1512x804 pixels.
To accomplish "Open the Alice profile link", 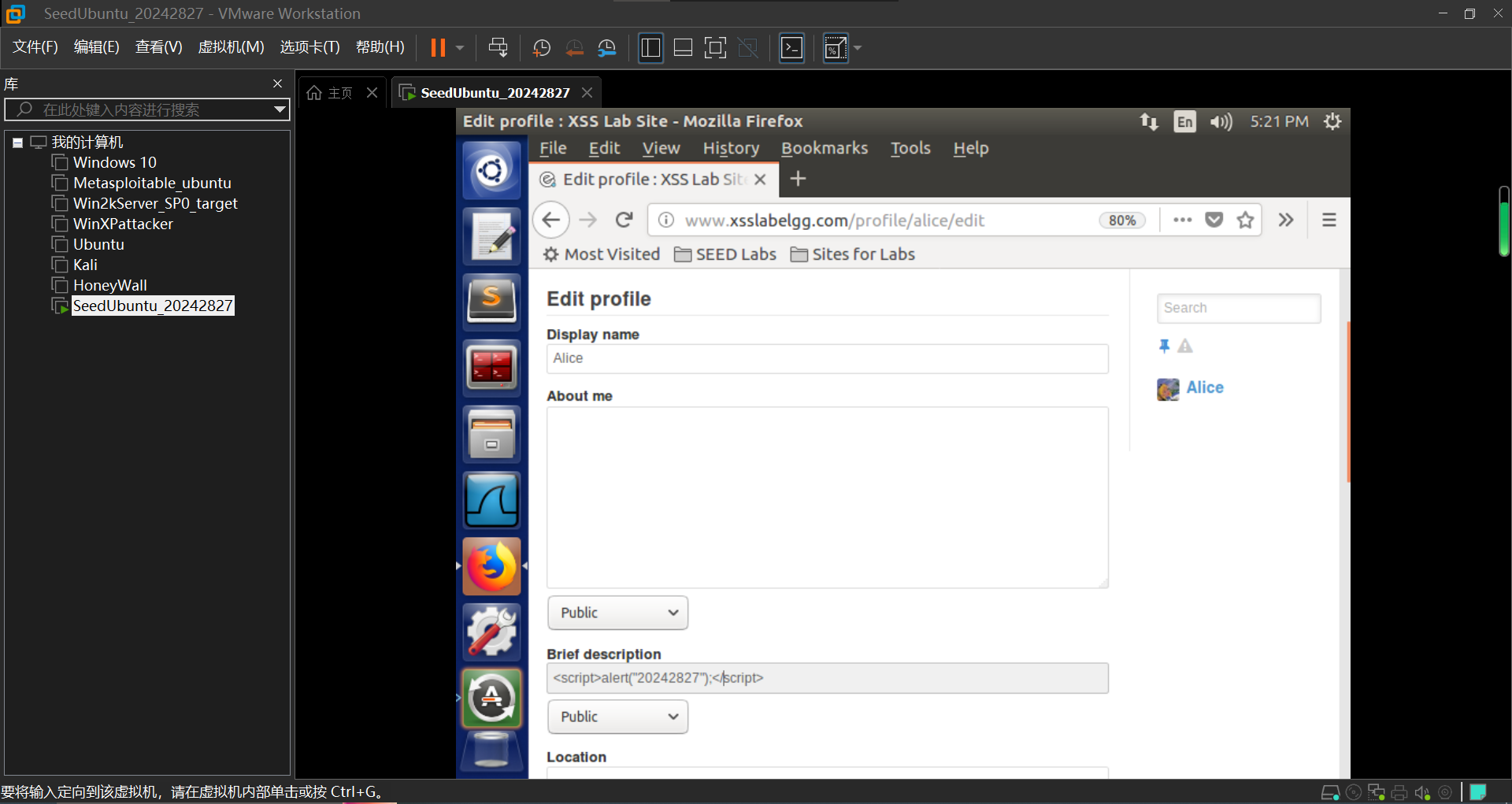I will pyautogui.click(x=1205, y=387).
